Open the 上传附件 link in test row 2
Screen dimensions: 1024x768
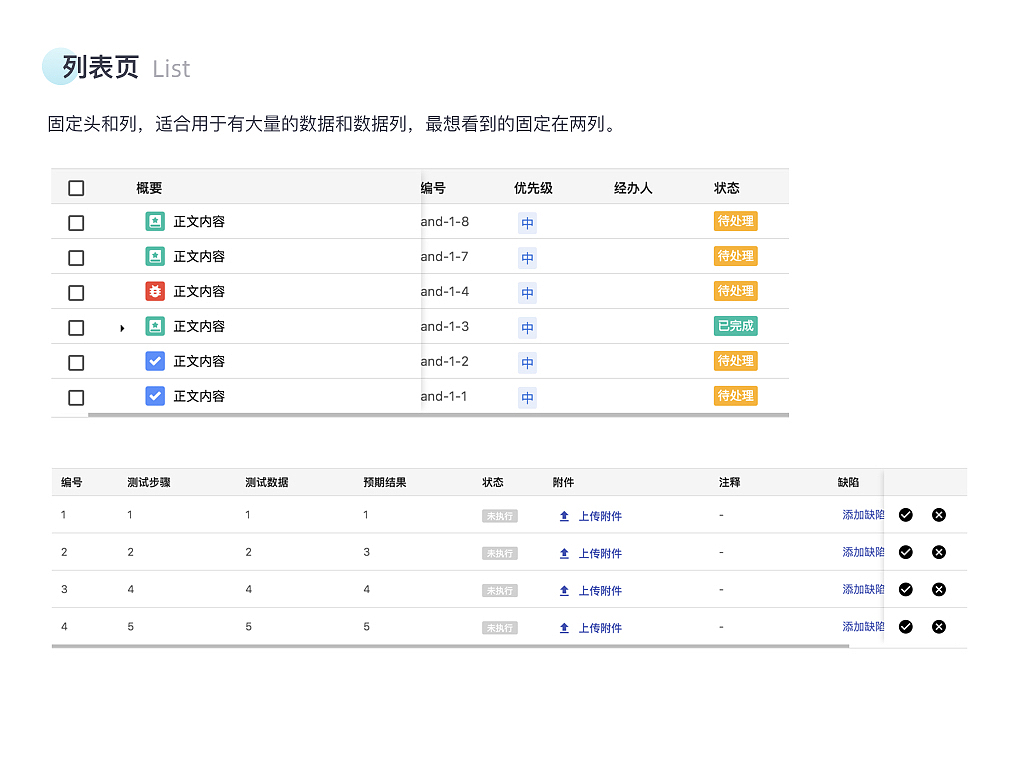click(x=600, y=552)
